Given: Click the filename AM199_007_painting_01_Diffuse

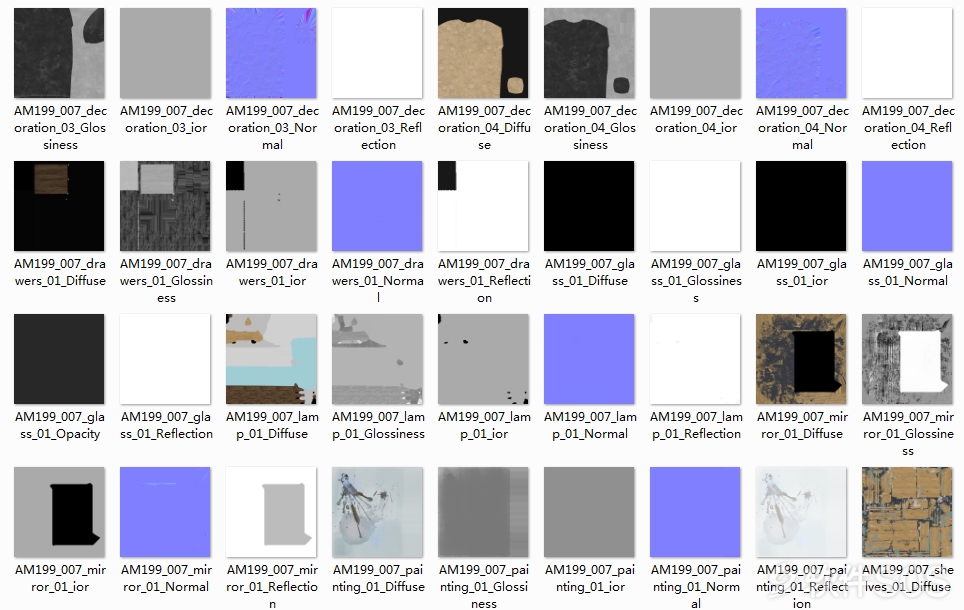Looking at the screenshot, I should pos(378,579).
